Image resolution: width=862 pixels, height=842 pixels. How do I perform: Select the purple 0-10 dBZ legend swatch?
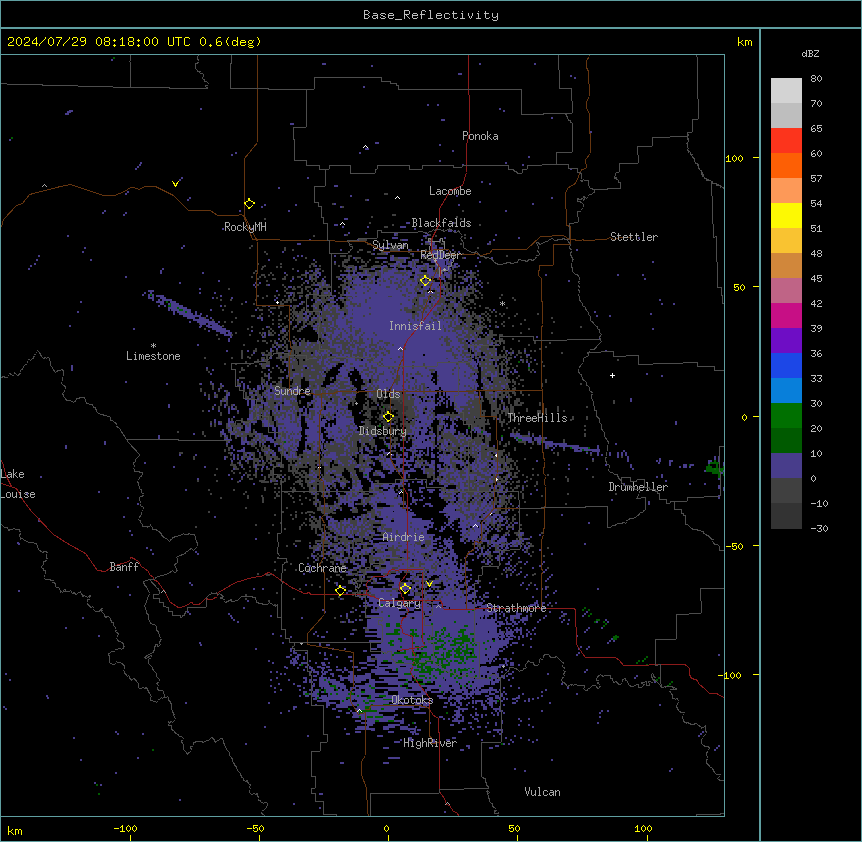coord(786,466)
